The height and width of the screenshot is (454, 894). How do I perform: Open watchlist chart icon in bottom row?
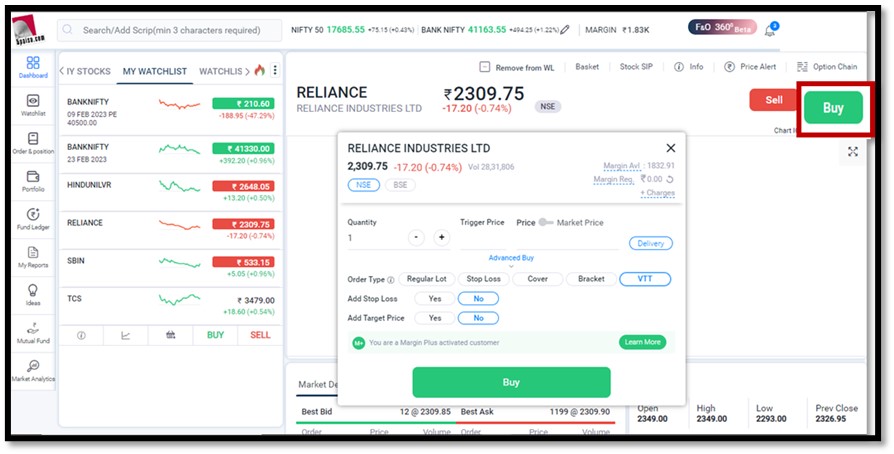[125, 336]
